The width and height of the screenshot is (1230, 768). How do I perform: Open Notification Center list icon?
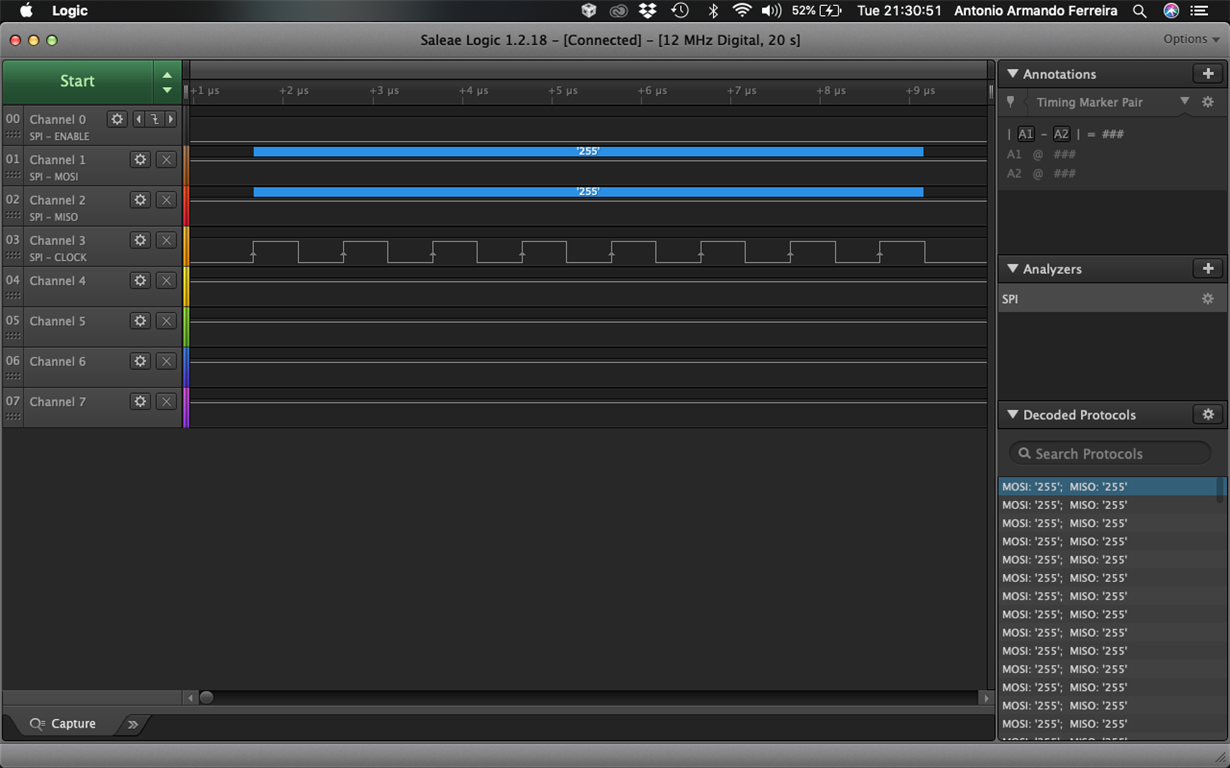pyautogui.click(x=1200, y=11)
